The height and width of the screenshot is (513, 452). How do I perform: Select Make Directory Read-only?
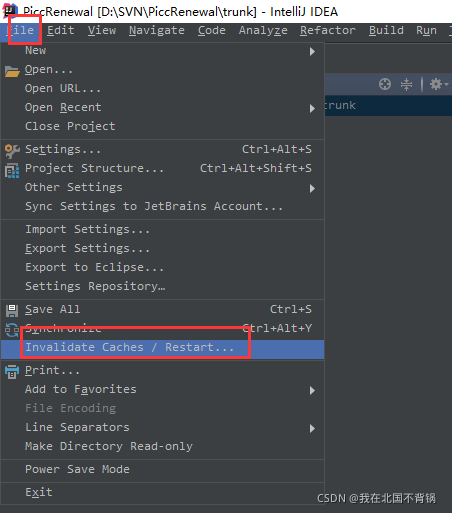click(162, 447)
